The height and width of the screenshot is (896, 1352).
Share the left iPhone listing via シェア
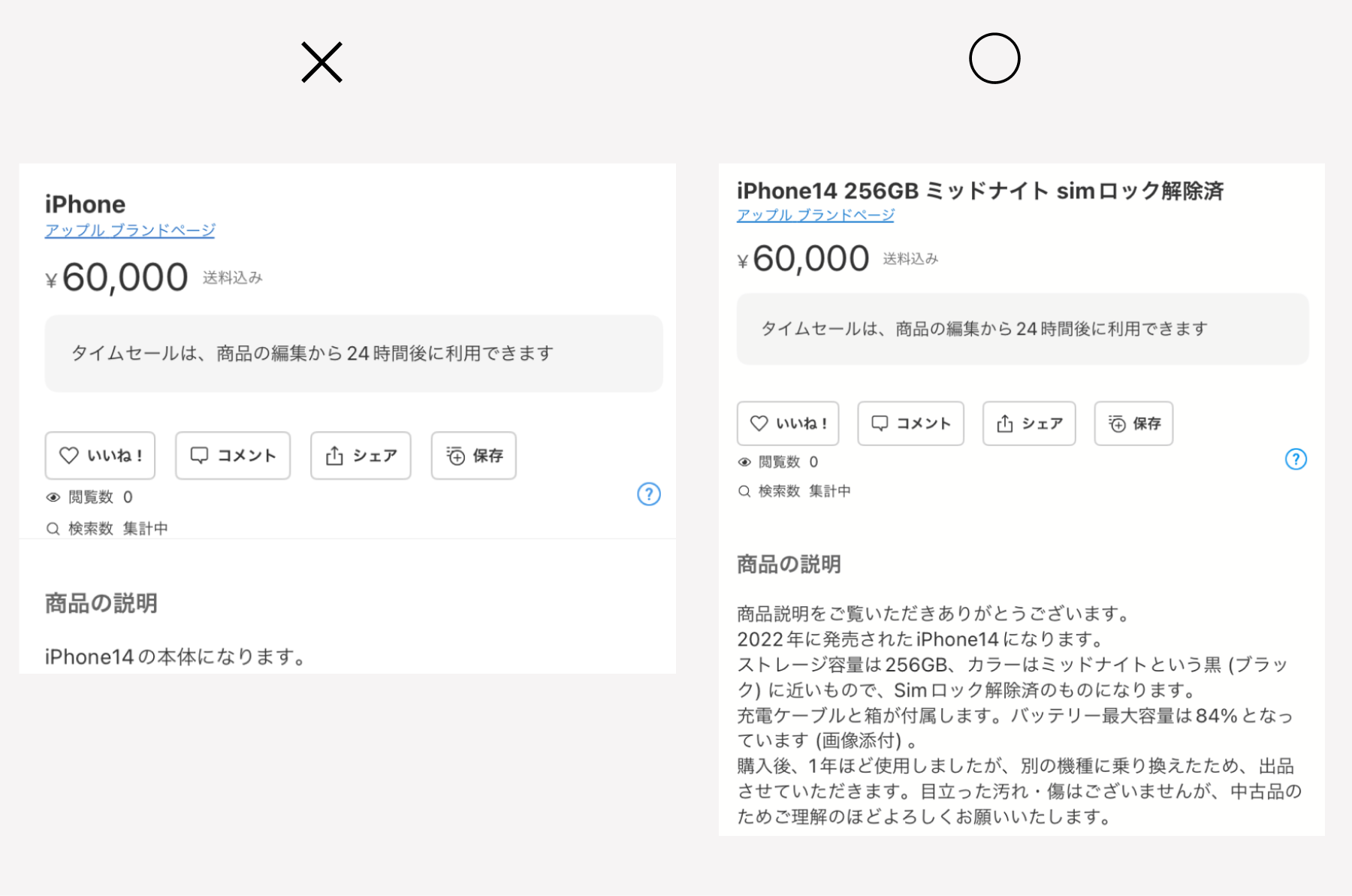361,455
